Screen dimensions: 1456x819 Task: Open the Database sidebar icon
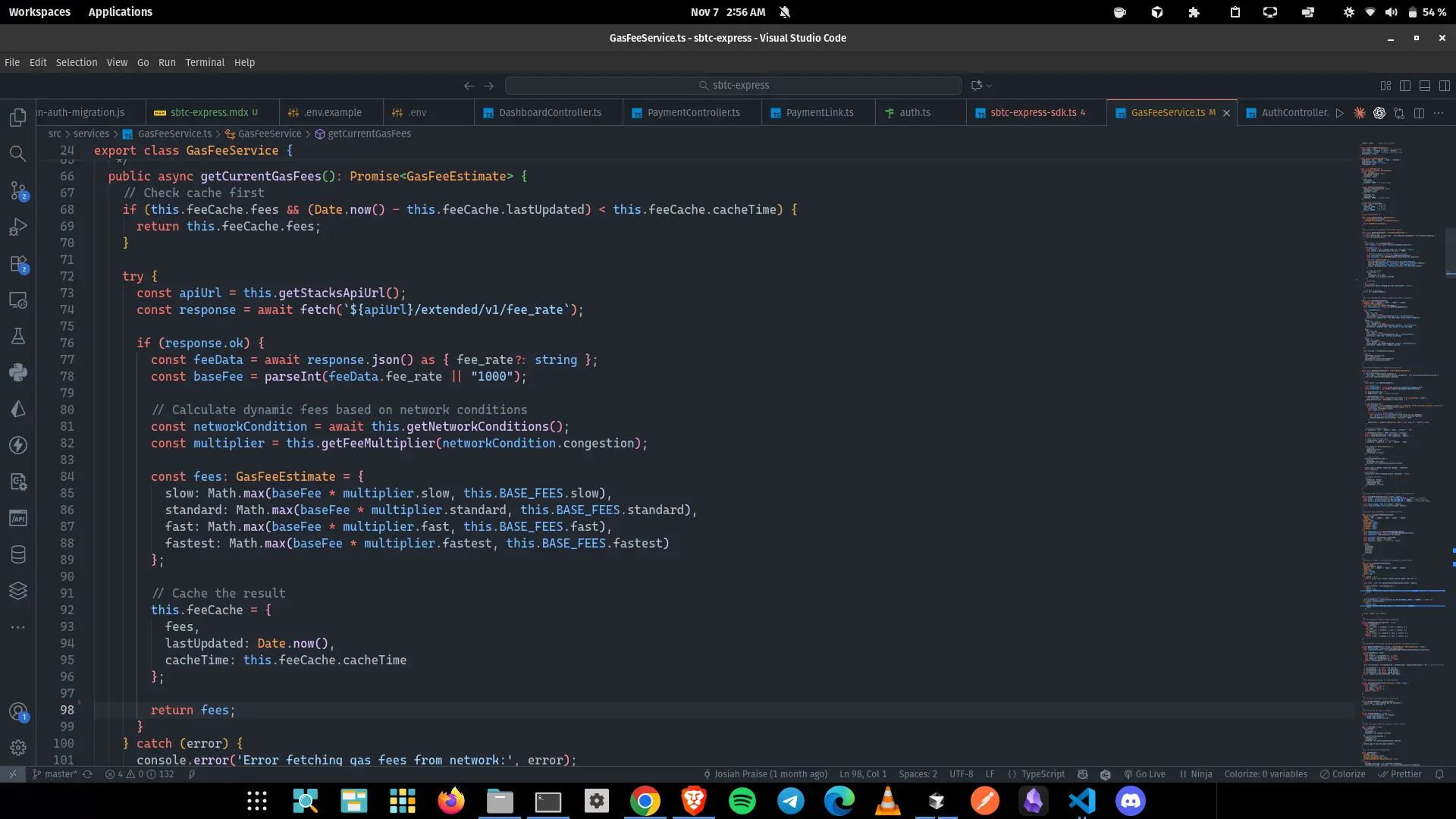point(18,554)
